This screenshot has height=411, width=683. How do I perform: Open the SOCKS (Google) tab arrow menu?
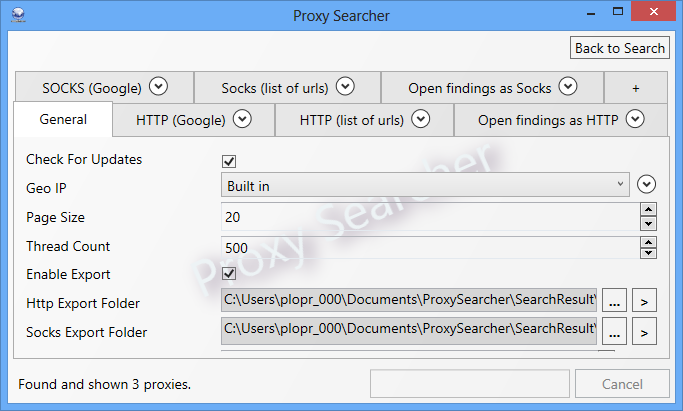[x=158, y=86]
